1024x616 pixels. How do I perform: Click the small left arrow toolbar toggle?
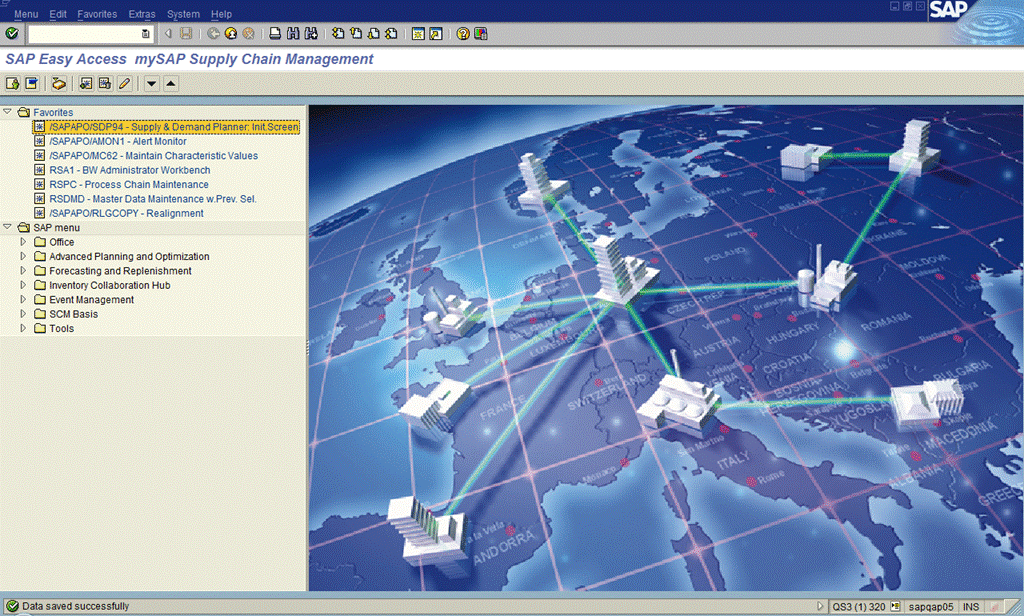click(x=168, y=33)
